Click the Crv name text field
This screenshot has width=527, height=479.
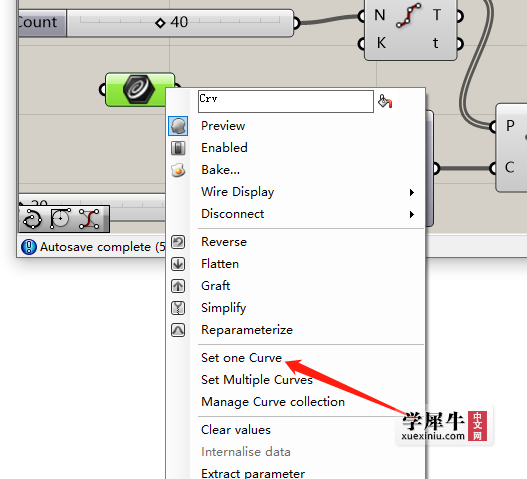tap(286, 101)
